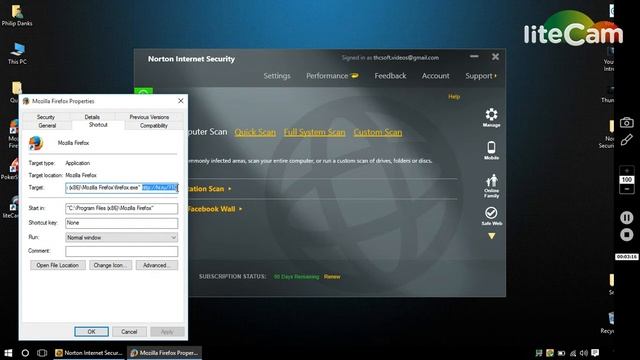This screenshot has width=640, height=360.
Task: Close the Mozilla Firefox Properties dialog
Action: [x=181, y=101]
